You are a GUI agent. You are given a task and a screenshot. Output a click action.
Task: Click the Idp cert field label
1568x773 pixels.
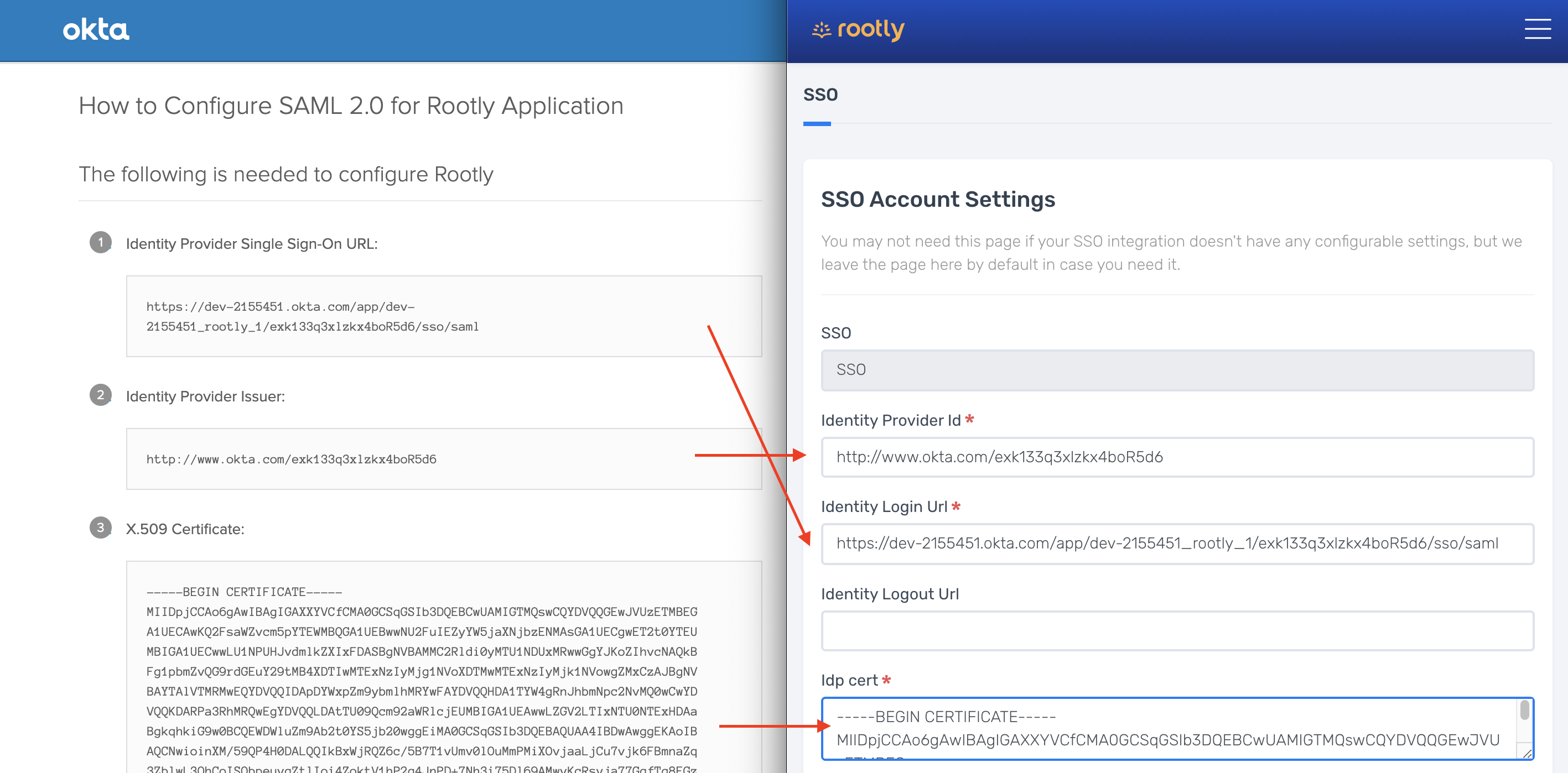coord(849,681)
